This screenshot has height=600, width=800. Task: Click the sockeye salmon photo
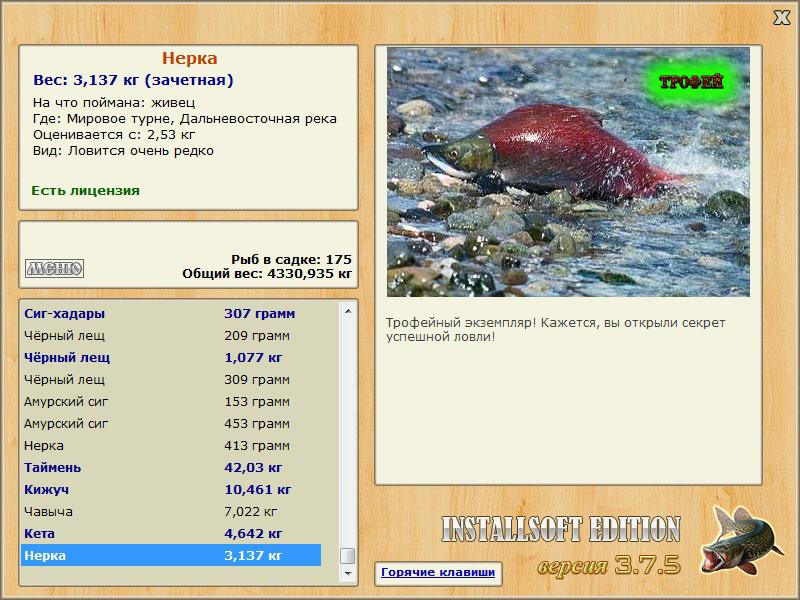pos(568,172)
